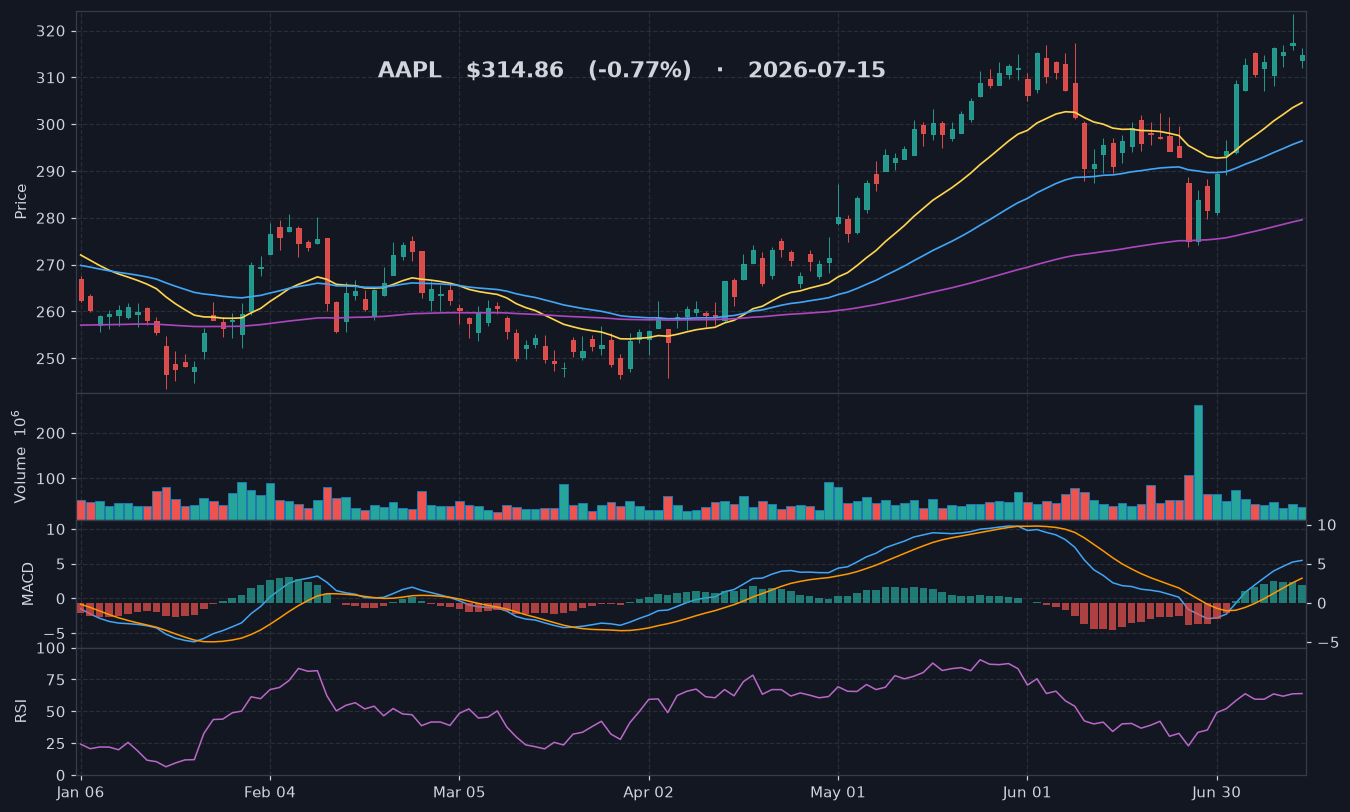This screenshot has width=1350, height=812.
Task: Select the 260 tick on the Price axis
Action: [53, 312]
